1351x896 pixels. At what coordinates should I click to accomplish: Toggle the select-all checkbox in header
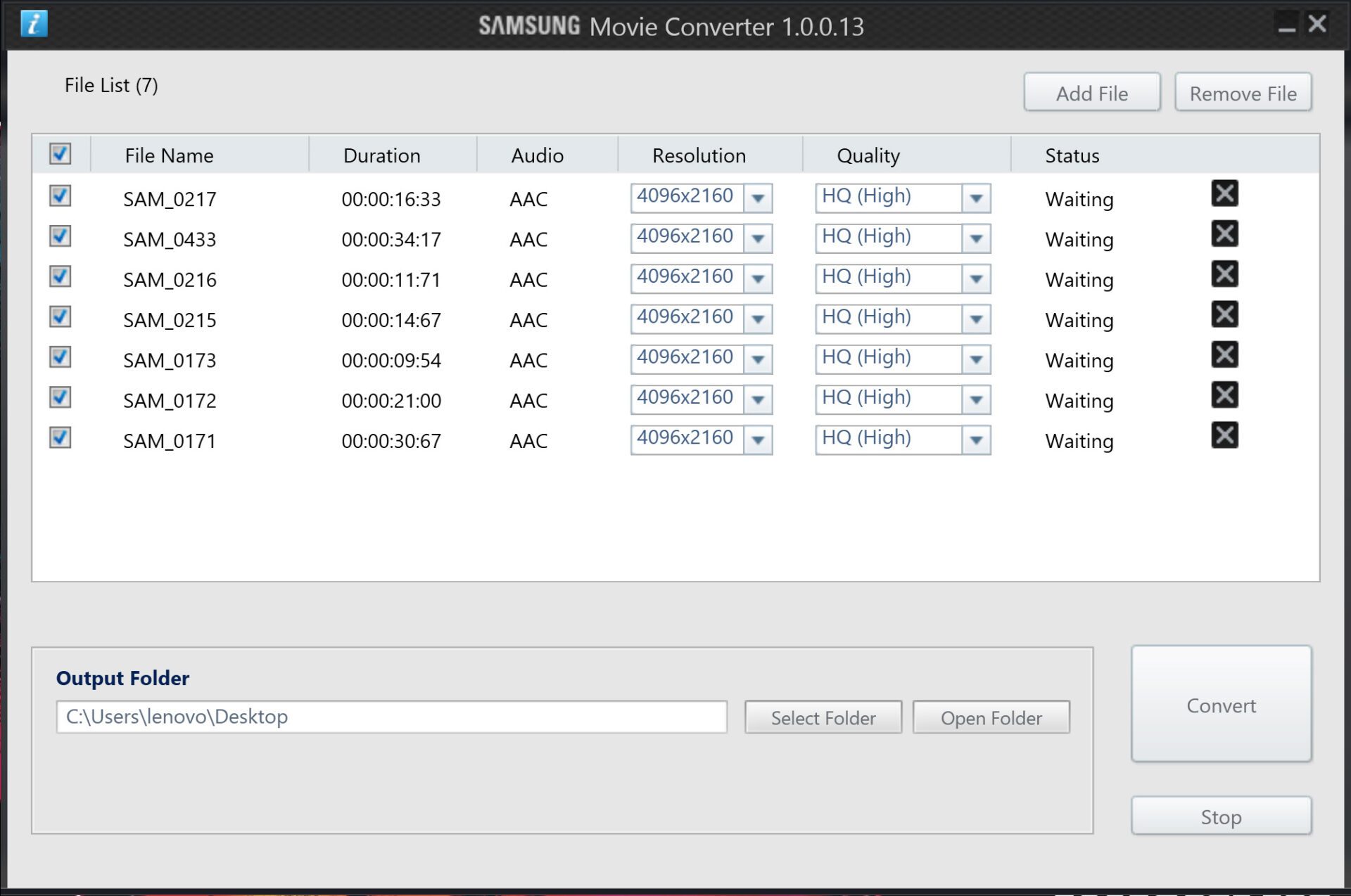(x=61, y=154)
